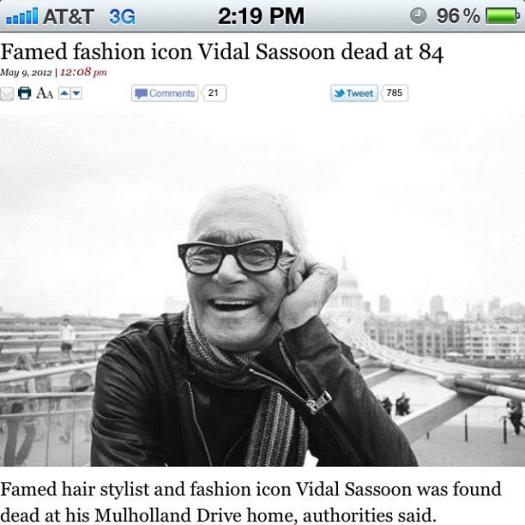Click the Tweet button
525x525 pixels.
click(354, 93)
